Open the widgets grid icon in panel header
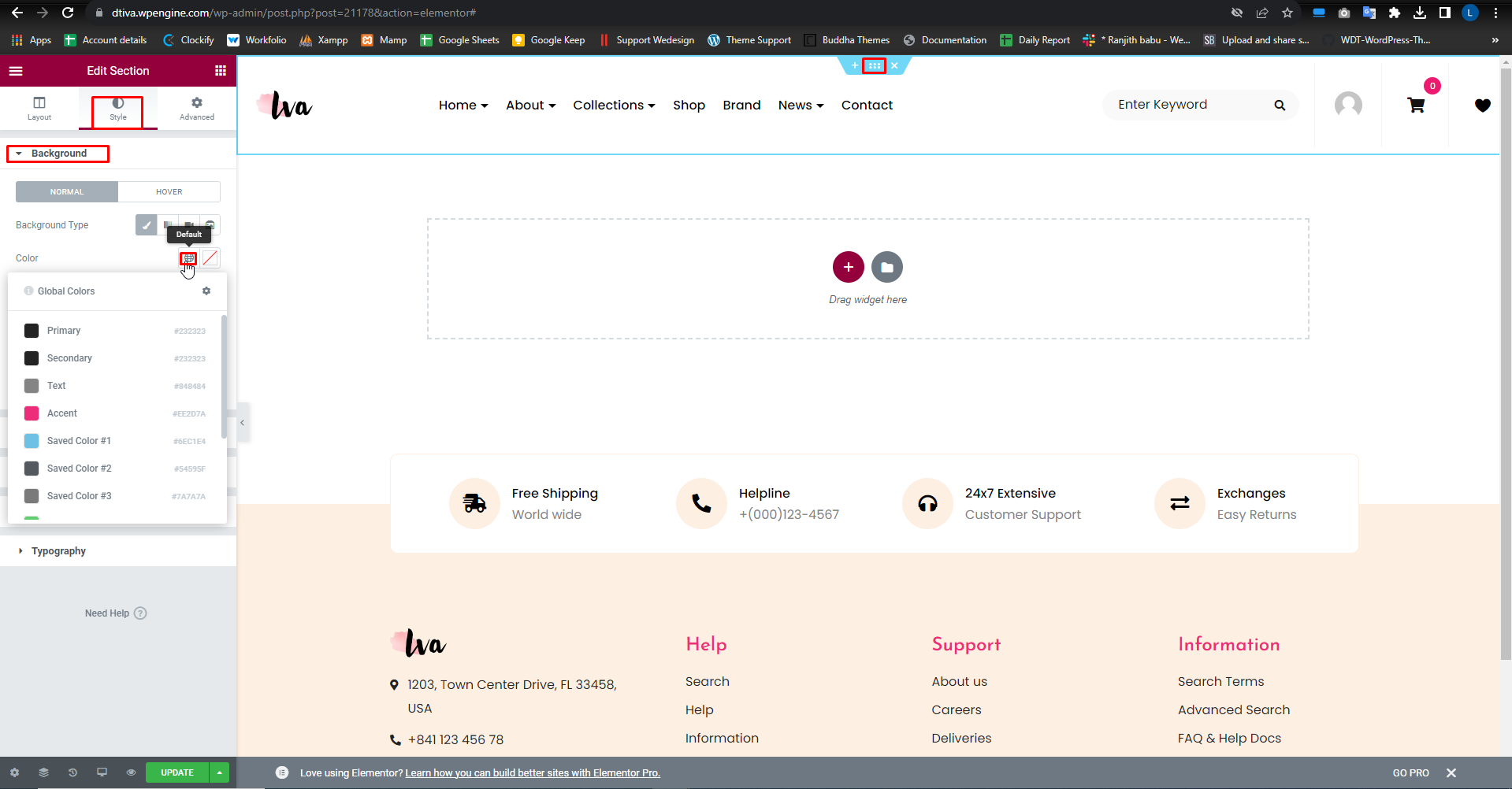1512x789 pixels. (x=221, y=71)
